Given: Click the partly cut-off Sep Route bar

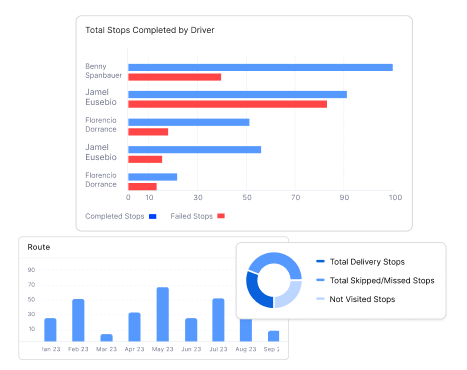Looking at the screenshot, I should pos(273,336).
